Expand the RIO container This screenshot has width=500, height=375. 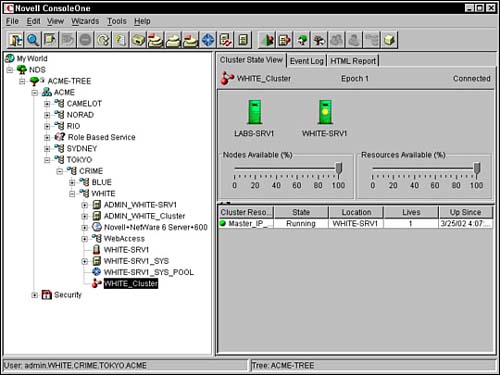point(47,126)
